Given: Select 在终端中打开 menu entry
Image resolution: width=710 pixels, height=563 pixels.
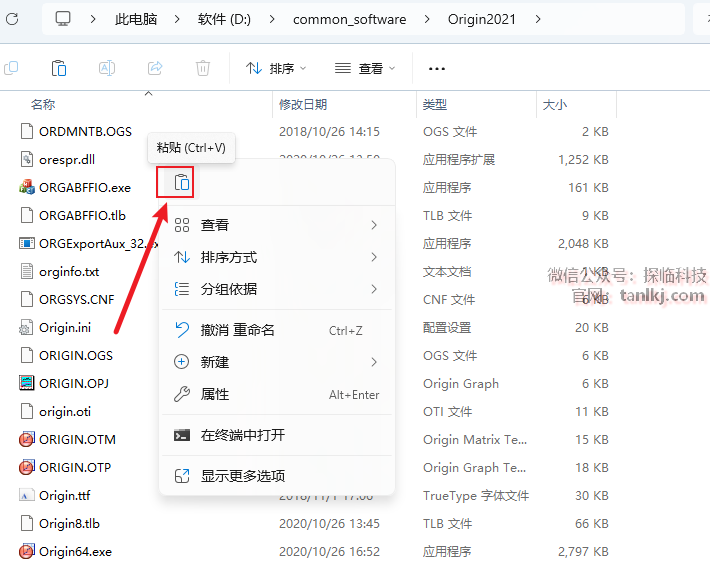Looking at the screenshot, I should coord(242,435).
